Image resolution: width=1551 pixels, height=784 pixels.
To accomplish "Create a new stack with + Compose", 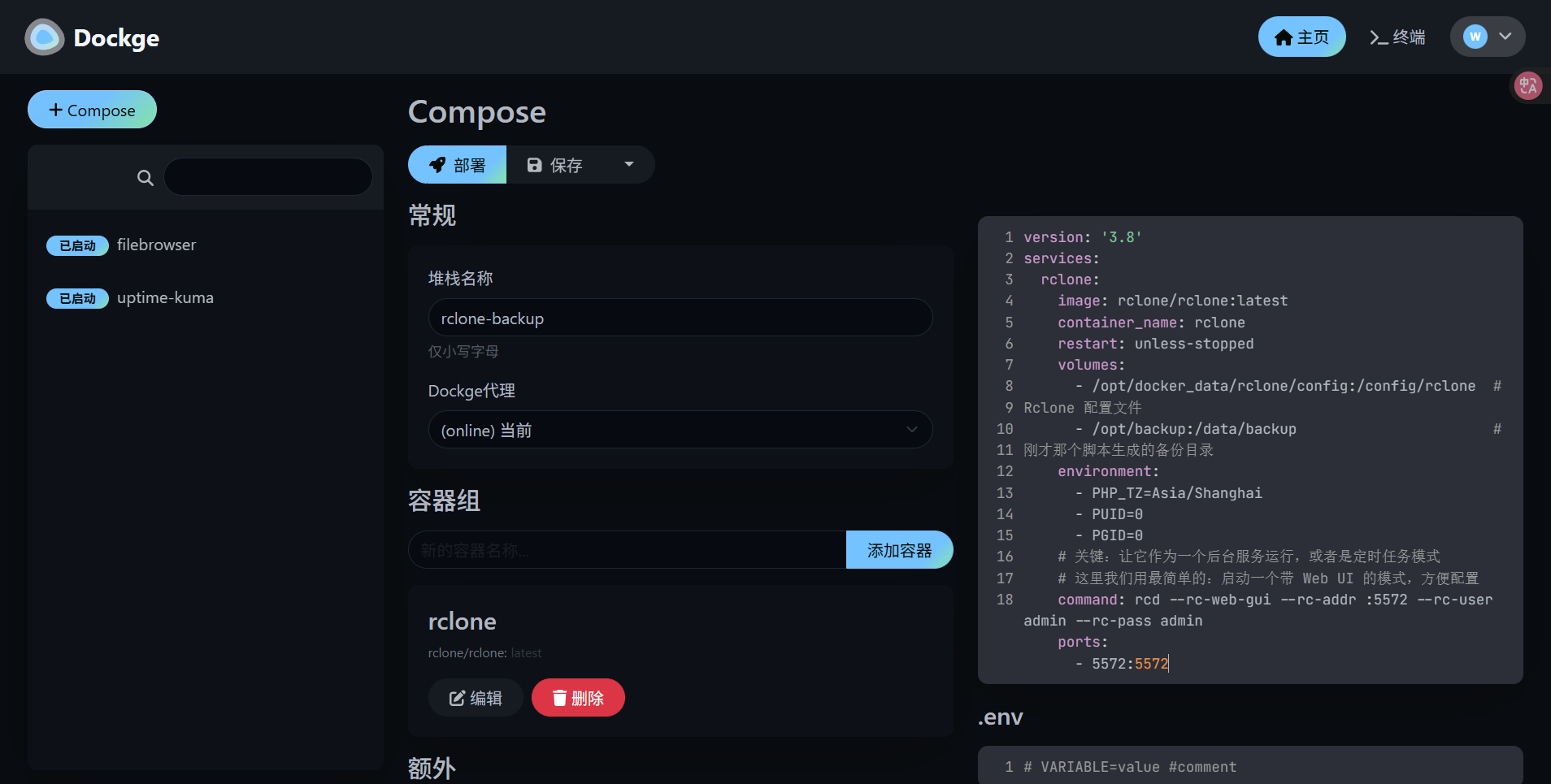I will coord(92,110).
